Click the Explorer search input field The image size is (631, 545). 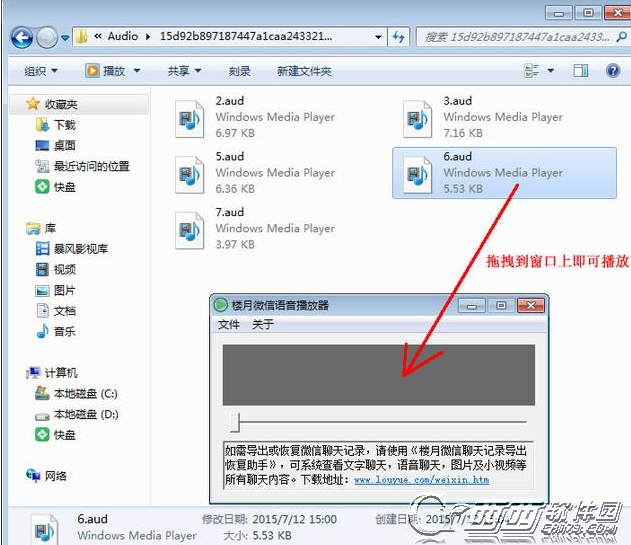coord(515,37)
